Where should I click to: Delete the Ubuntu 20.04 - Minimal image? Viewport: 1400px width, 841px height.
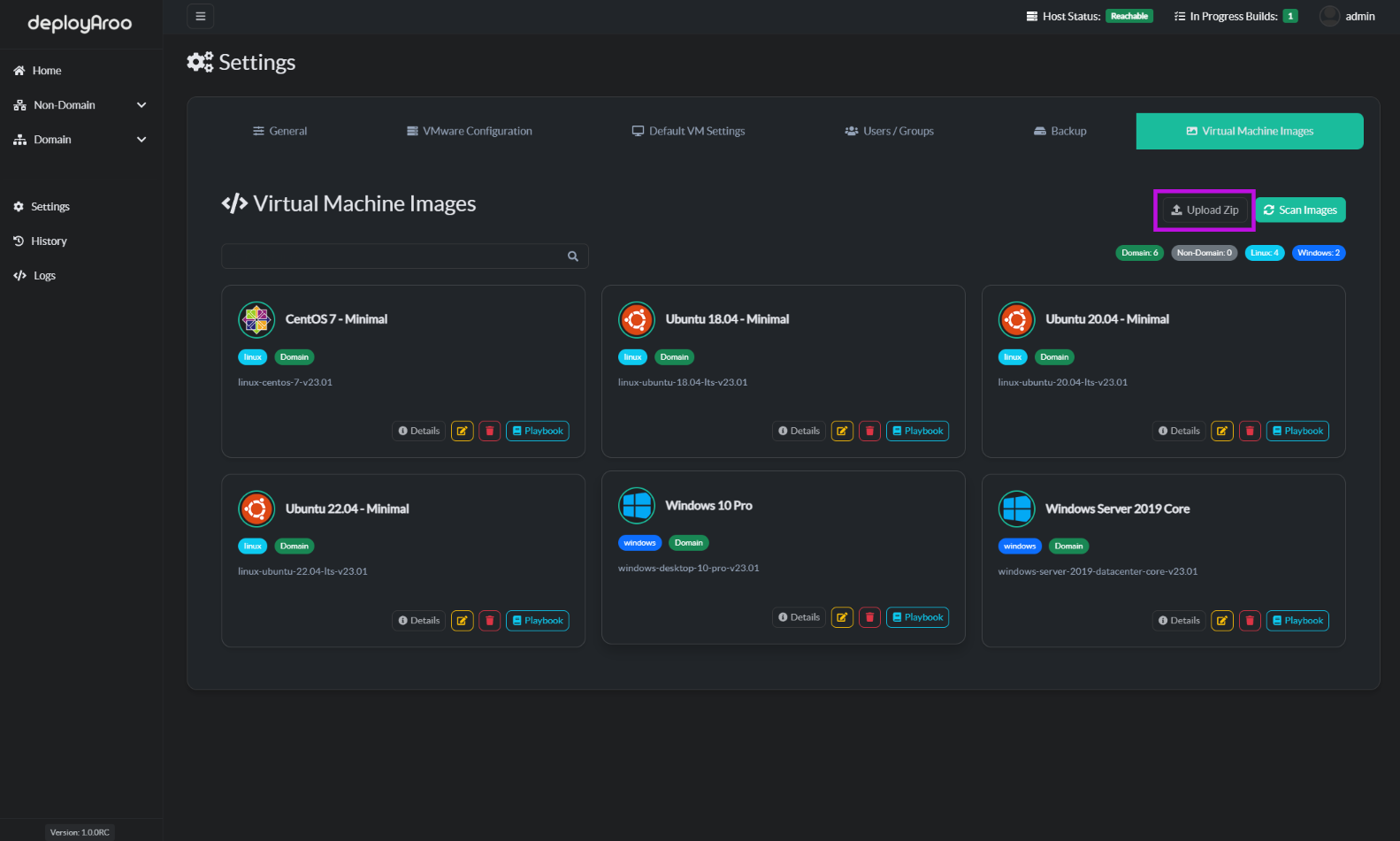(x=1250, y=431)
